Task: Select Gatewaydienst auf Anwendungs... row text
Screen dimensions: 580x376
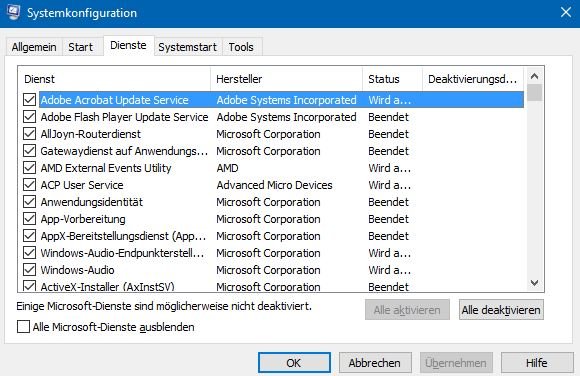Action: pyautogui.click(x=124, y=151)
